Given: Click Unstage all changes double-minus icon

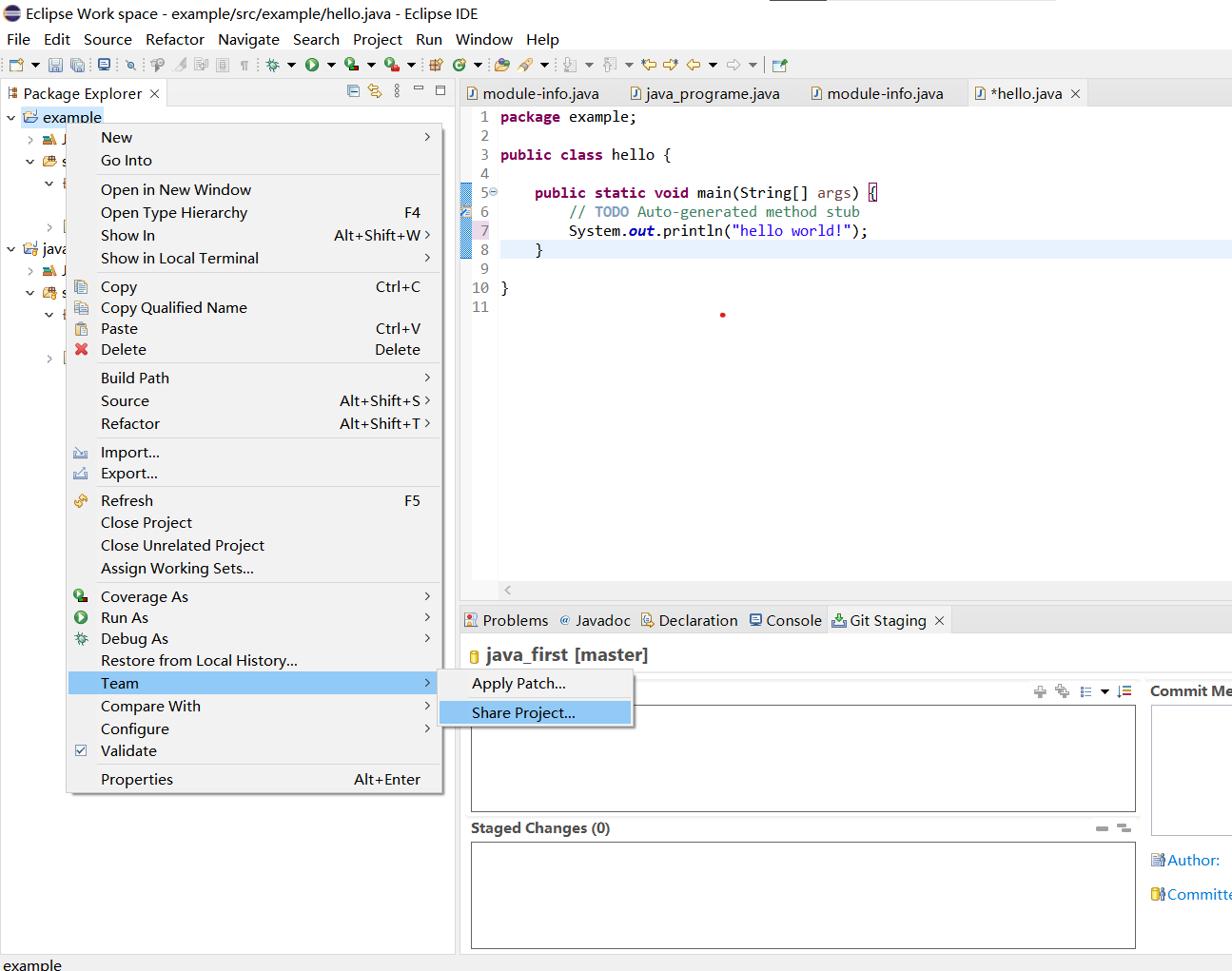Looking at the screenshot, I should [x=1124, y=828].
